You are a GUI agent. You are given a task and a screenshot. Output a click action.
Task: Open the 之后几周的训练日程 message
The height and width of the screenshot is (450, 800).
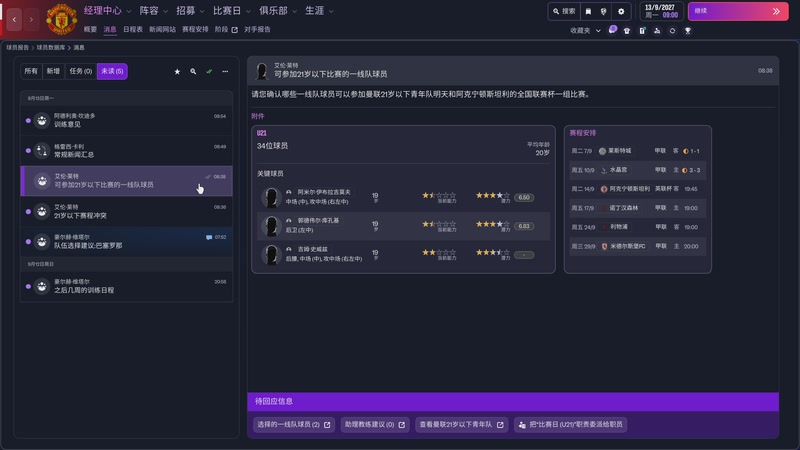click(x=127, y=286)
